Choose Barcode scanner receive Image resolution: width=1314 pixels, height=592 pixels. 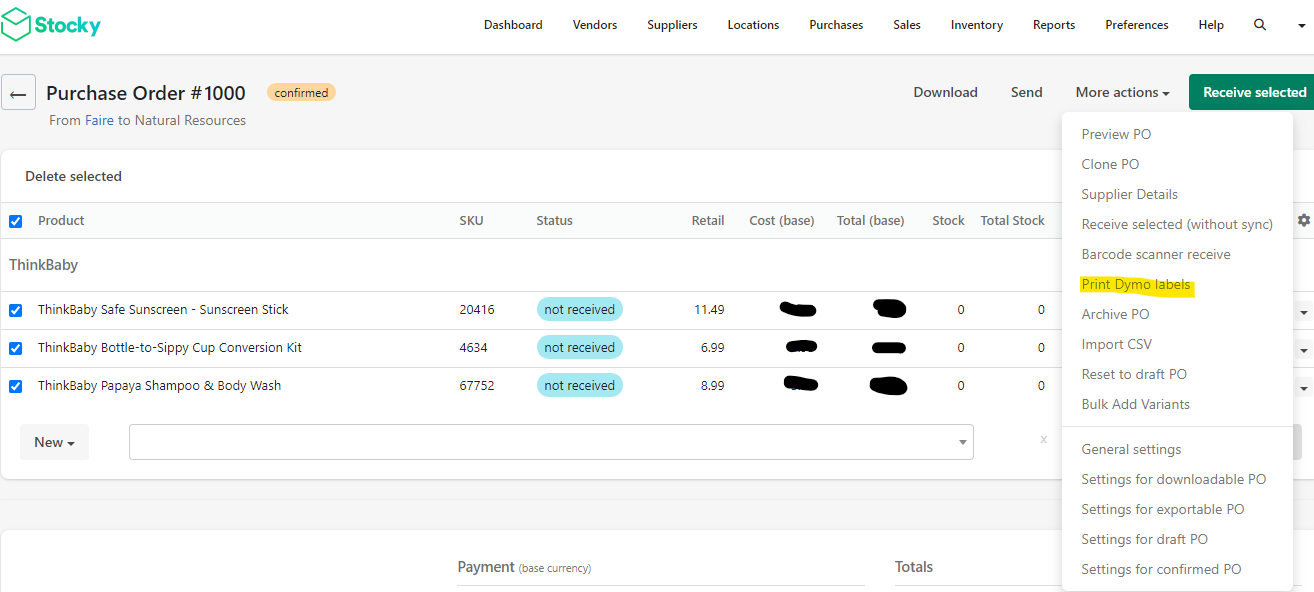click(1156, 254)
